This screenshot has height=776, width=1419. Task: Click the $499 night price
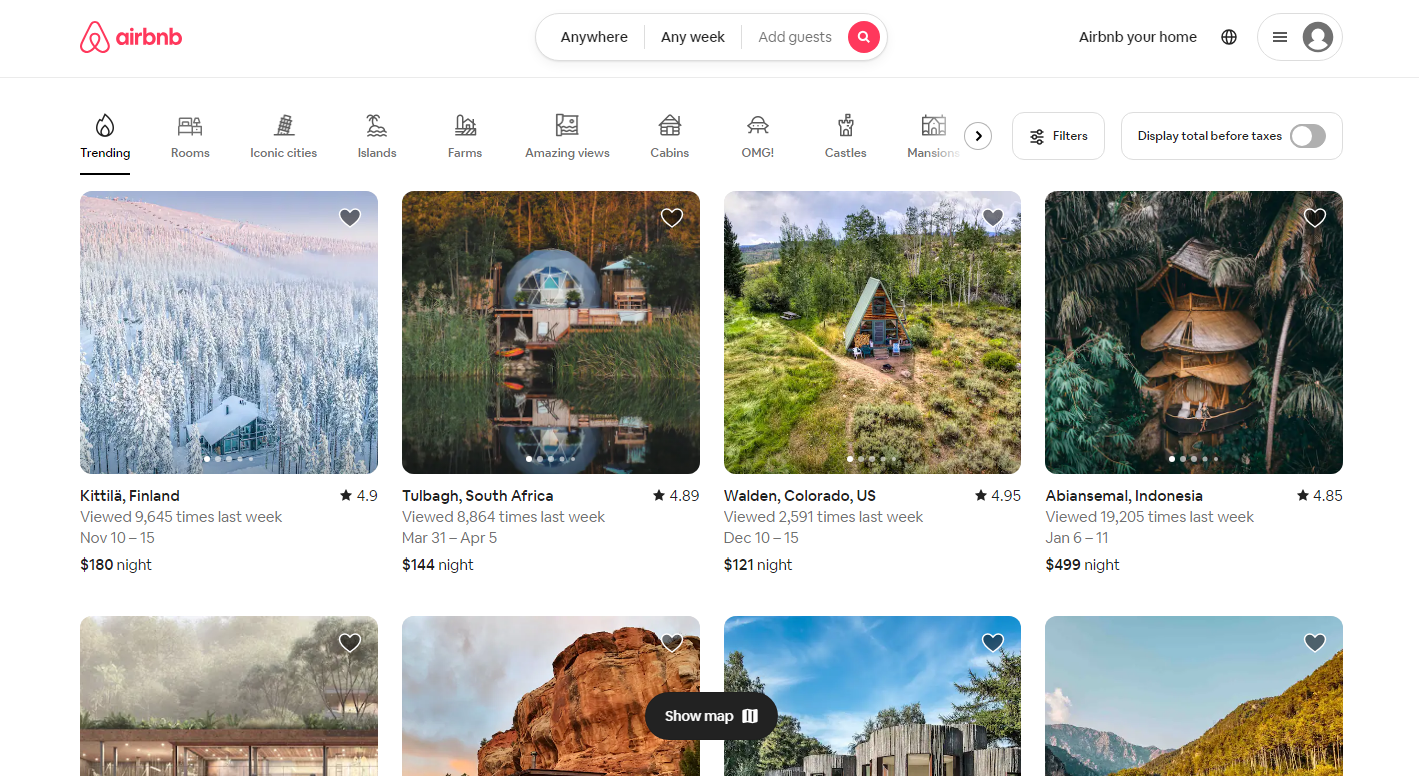click(1083, 565)
